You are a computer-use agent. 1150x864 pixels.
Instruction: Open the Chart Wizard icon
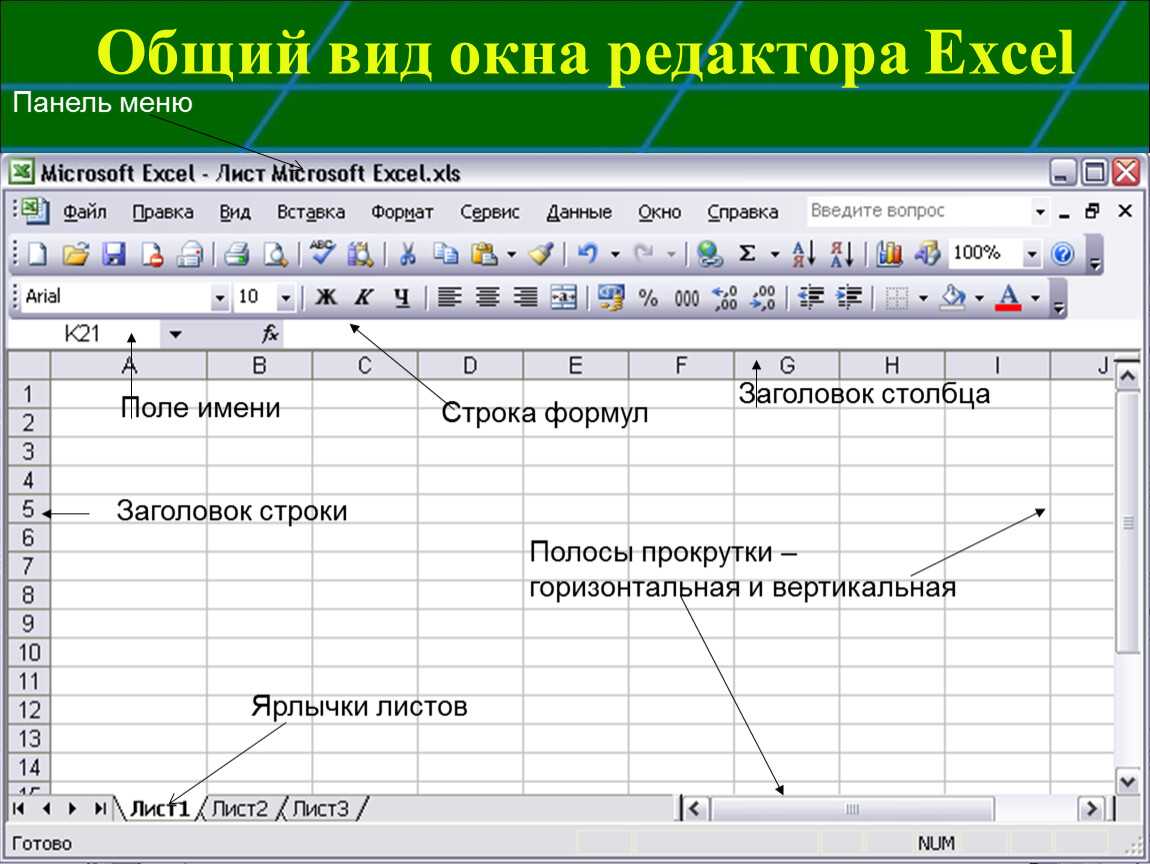tap(889, 255)
